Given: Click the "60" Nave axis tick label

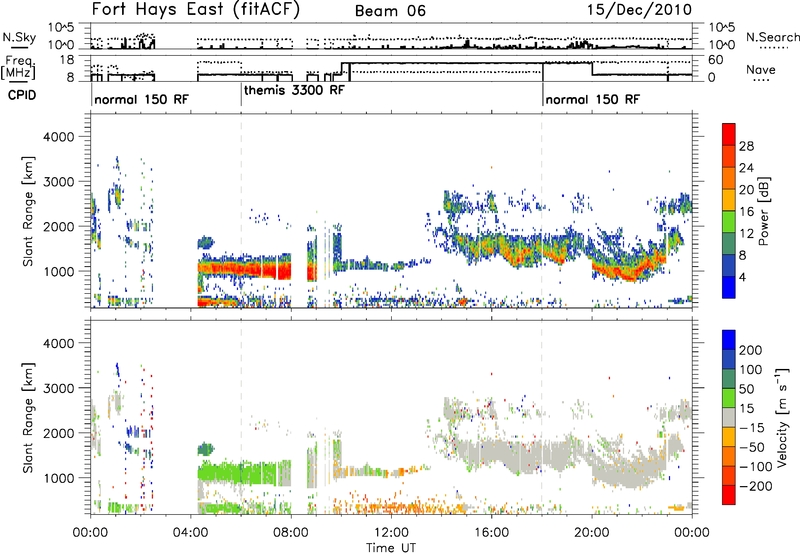Looking at the screenshot, I should [716, 60].
